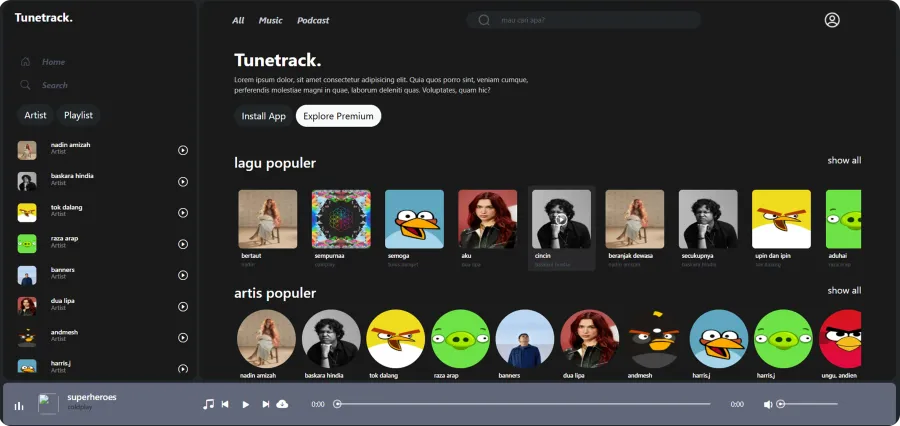Click the Home house icon in sidebar

click(25, 61)
